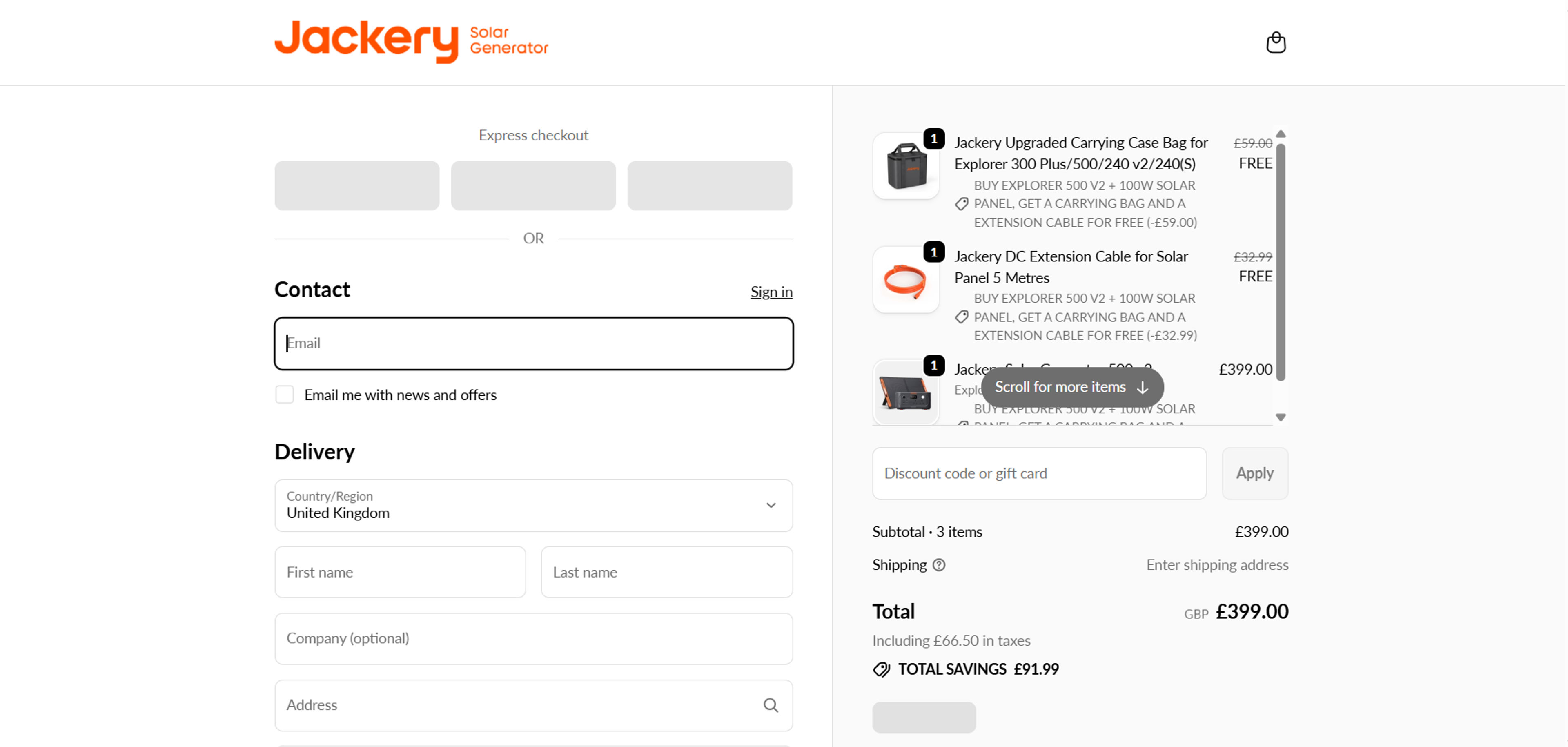This screenshot has width=1568, height=747.
Task: Enable Email me with news and offers
Action: 284,395
